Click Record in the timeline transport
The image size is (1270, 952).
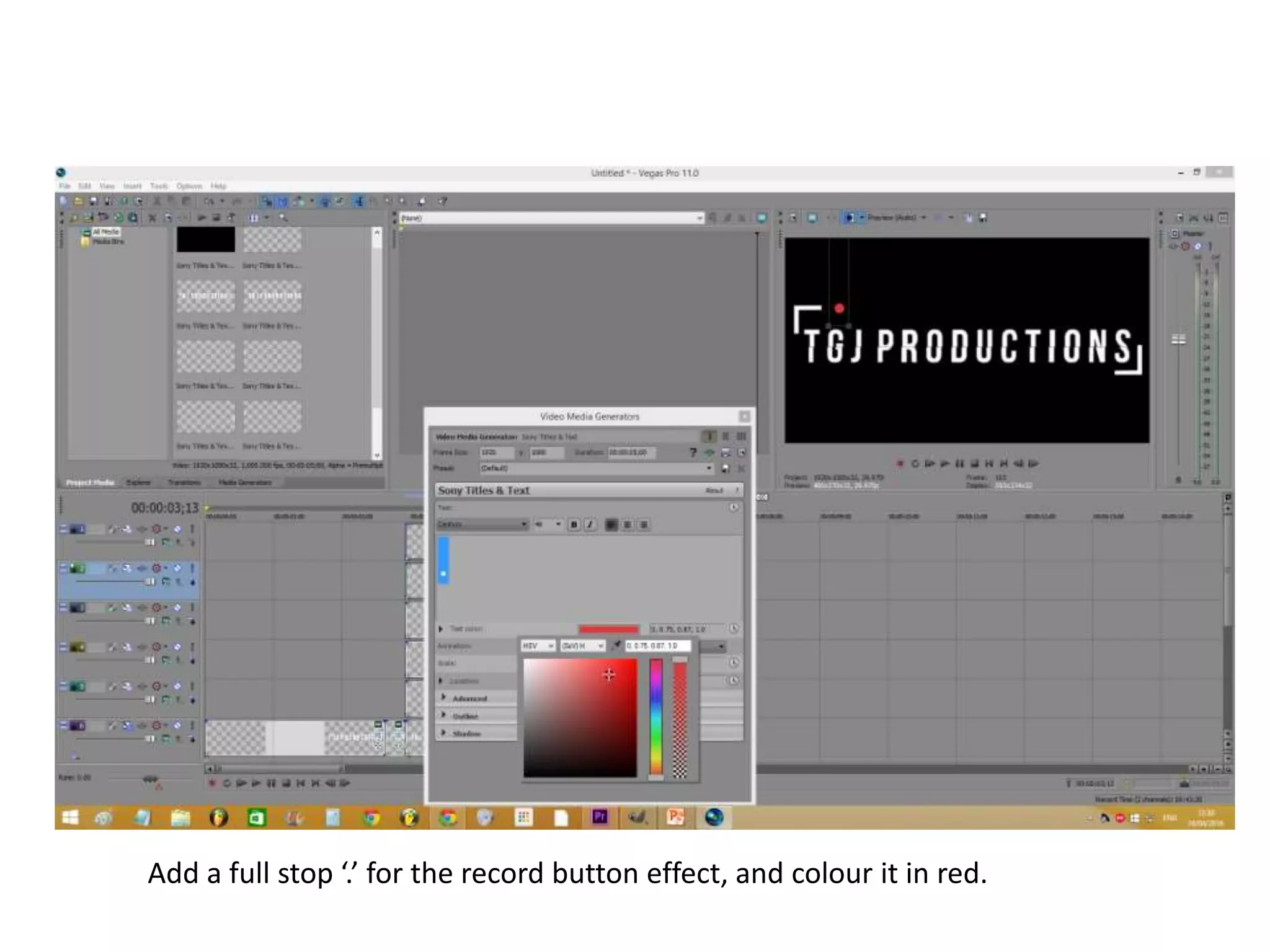(211, 783)
